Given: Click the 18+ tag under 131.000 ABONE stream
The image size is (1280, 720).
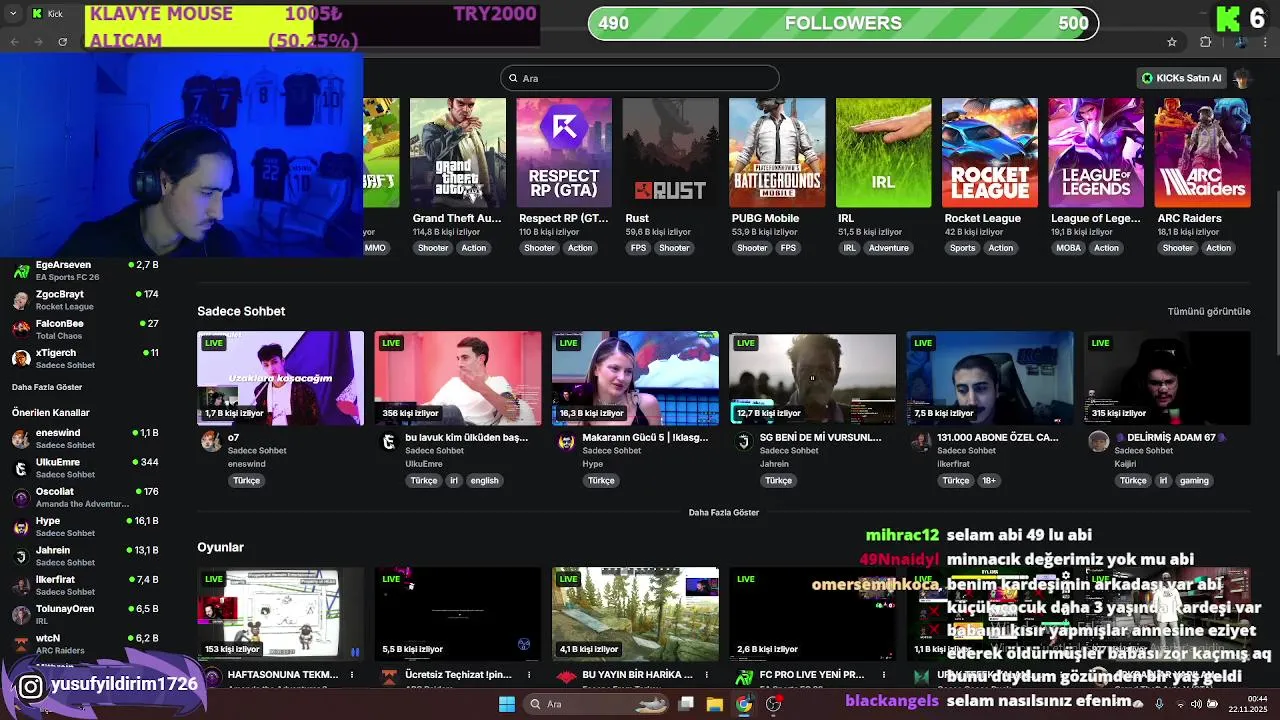Looking at the screenshot, I should [989, 480].
